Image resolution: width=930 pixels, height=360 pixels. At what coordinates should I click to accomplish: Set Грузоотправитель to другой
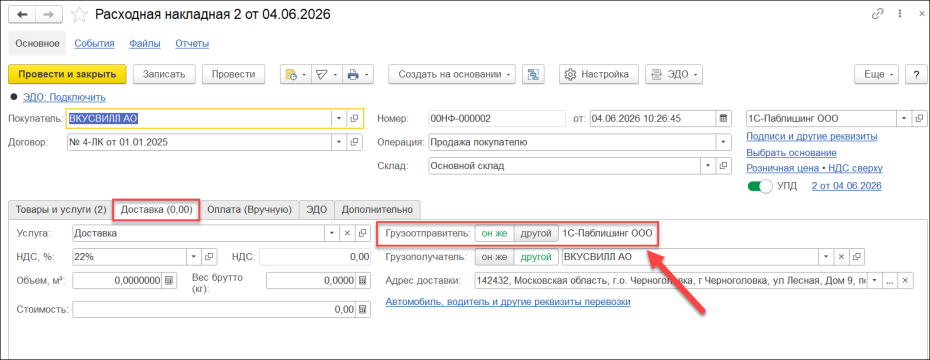(x=536, y=233)
